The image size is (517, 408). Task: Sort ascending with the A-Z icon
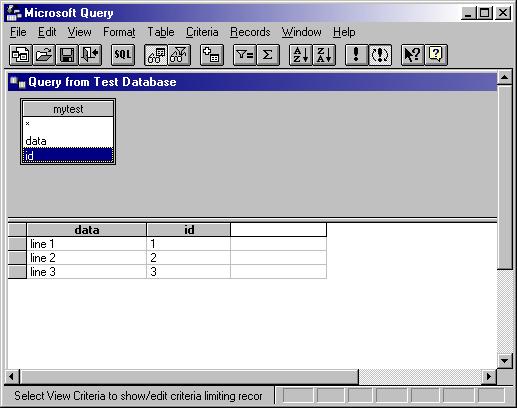(301, 55)
